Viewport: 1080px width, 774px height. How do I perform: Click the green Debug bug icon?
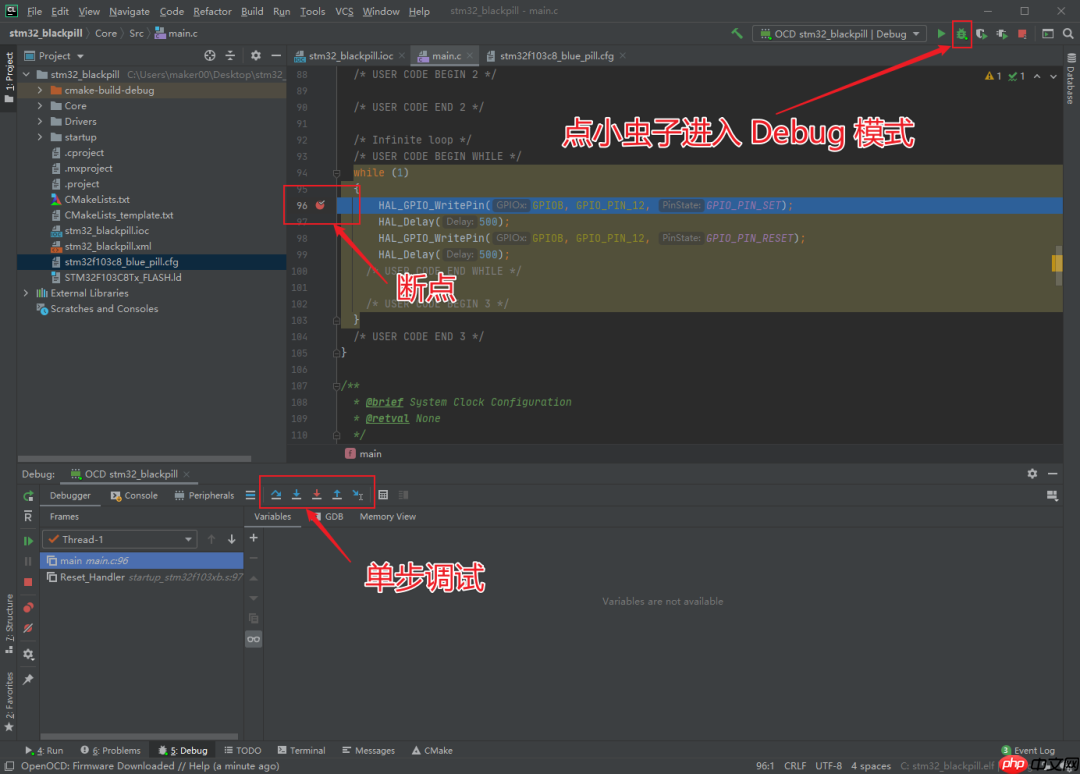pyautogui.click(x=961, y=33)
